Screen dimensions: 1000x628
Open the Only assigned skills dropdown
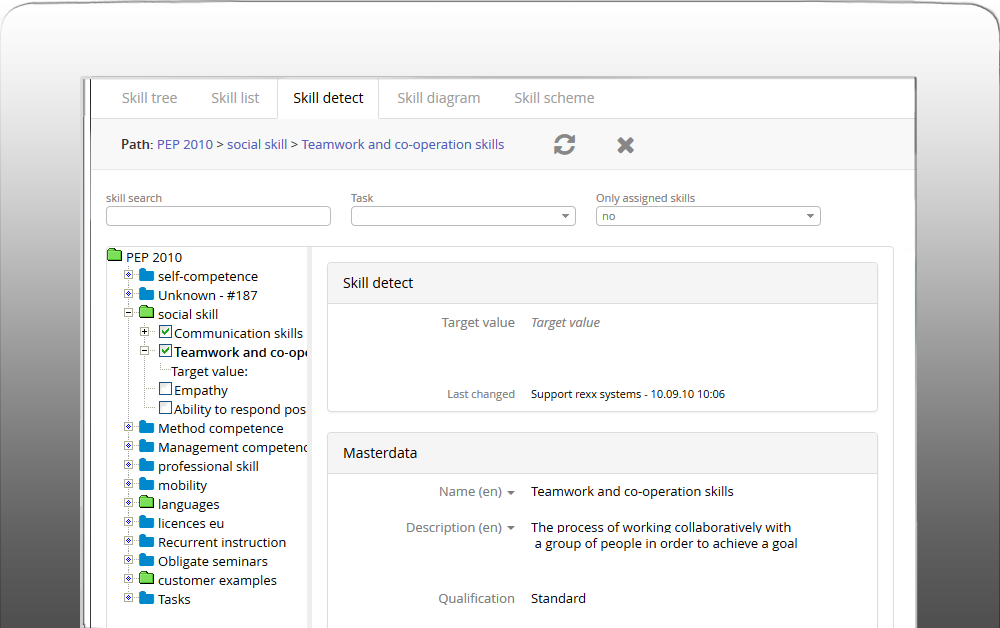(708, 216)
